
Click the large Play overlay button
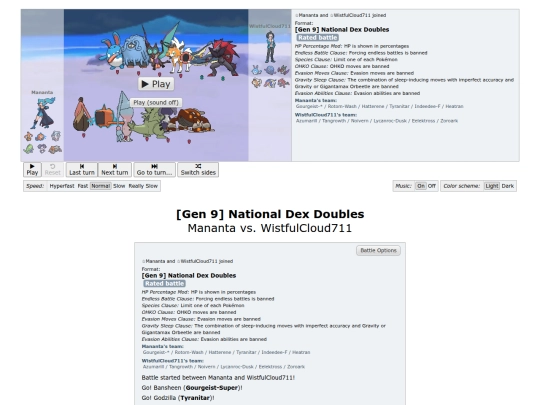(156, 84)
